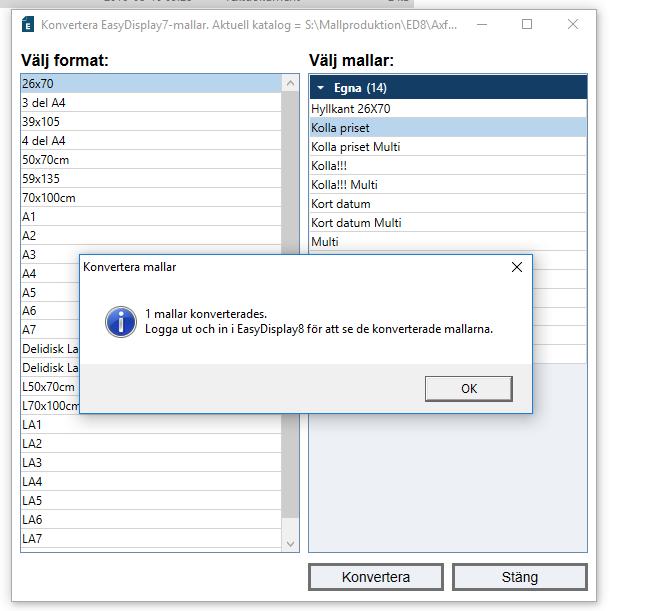Select format 3 del A4
651x611 pixels.
tap(151, 103)
